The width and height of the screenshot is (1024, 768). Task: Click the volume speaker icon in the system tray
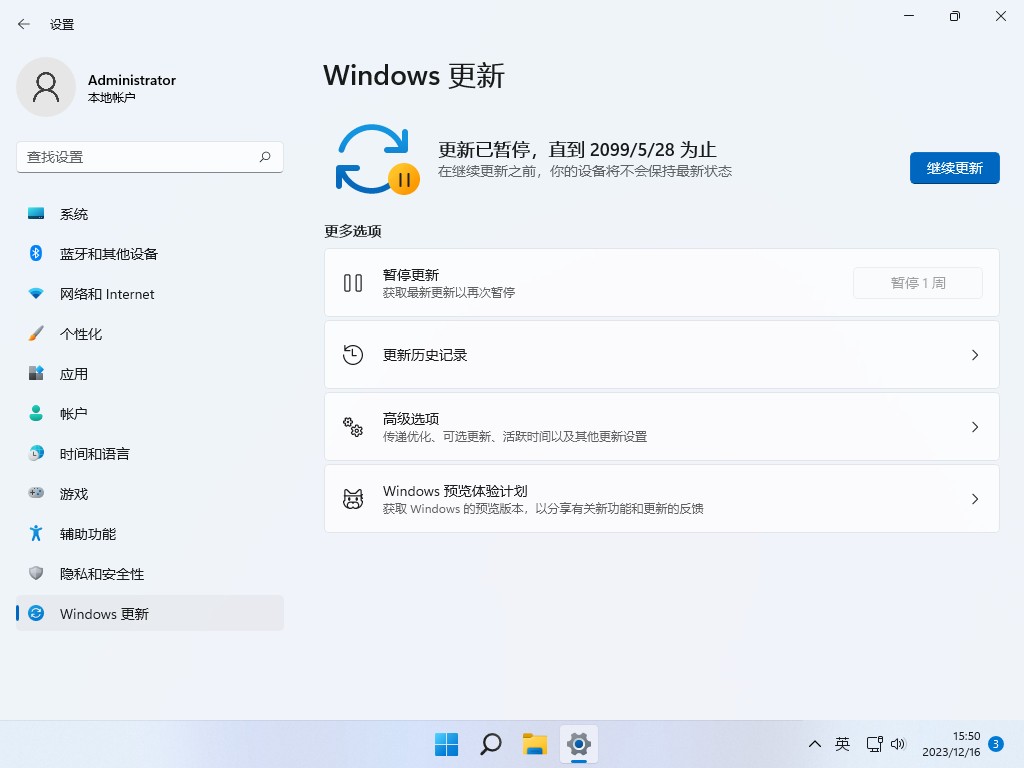tap(899, 744)
